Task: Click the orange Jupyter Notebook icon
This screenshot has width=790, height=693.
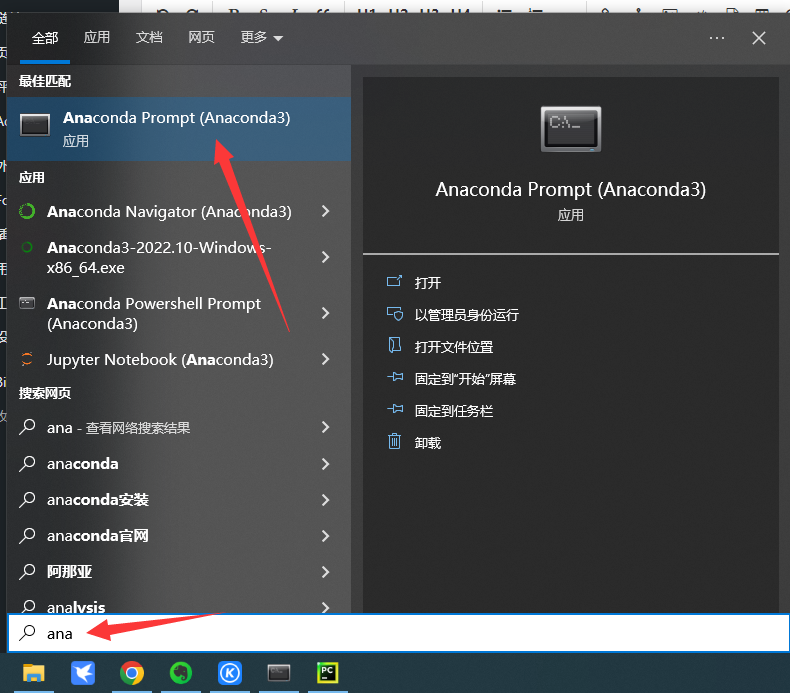Action: coord(27,359)
